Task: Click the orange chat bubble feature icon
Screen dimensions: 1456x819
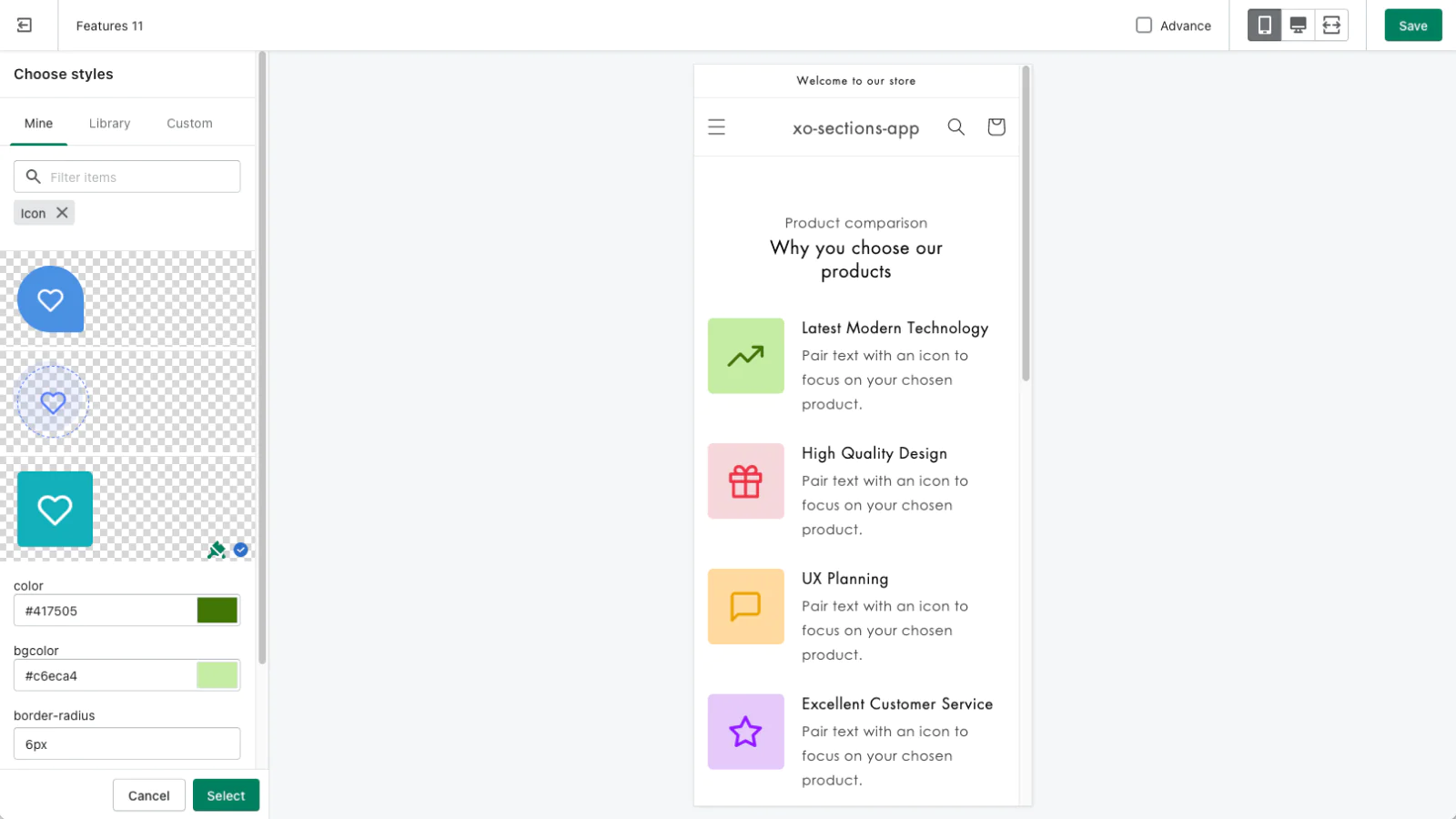Action: [745, 606]
